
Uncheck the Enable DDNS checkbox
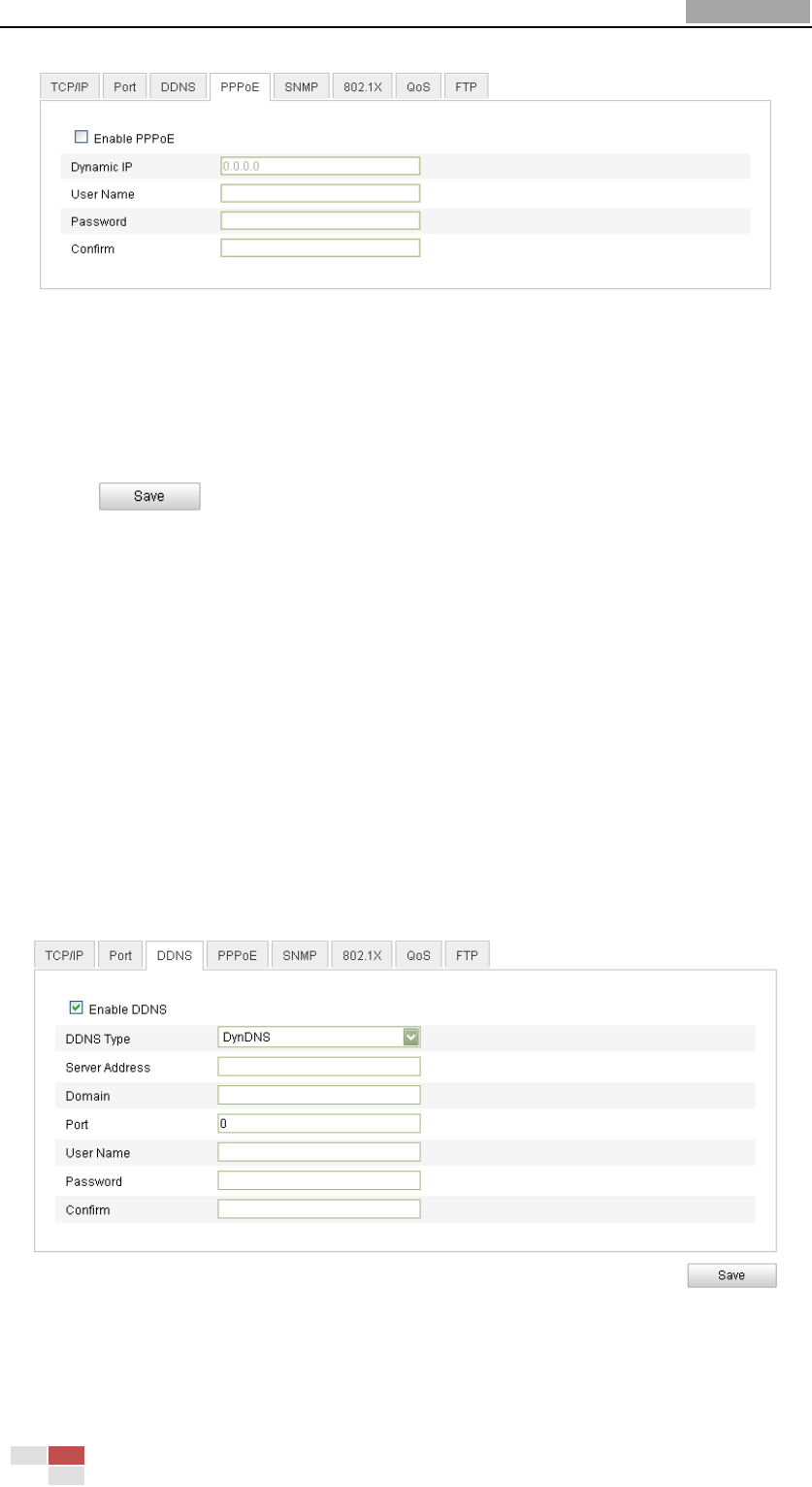77,1008
